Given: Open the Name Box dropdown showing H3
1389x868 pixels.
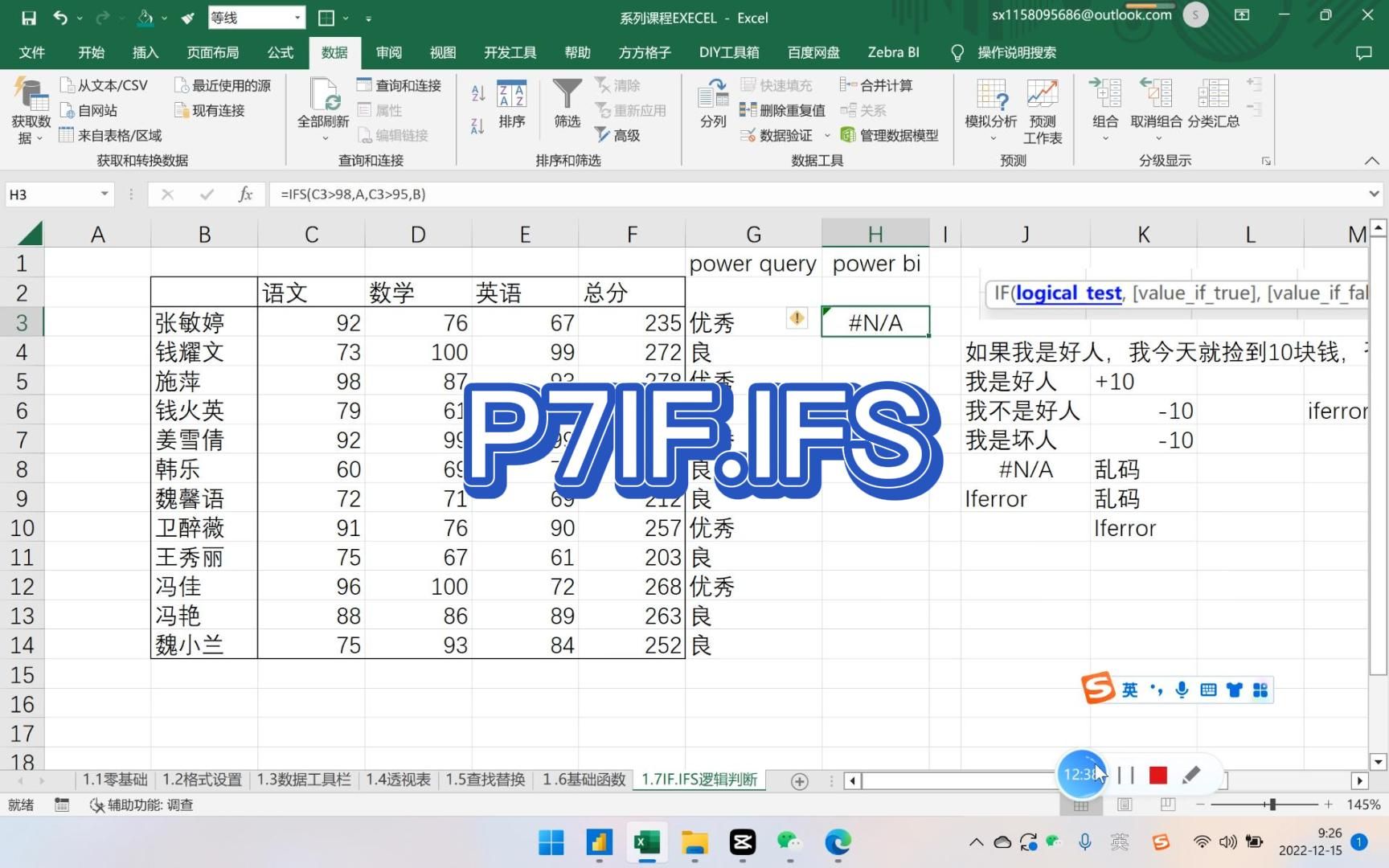Looking at the screenshot, I should (103, 194).
